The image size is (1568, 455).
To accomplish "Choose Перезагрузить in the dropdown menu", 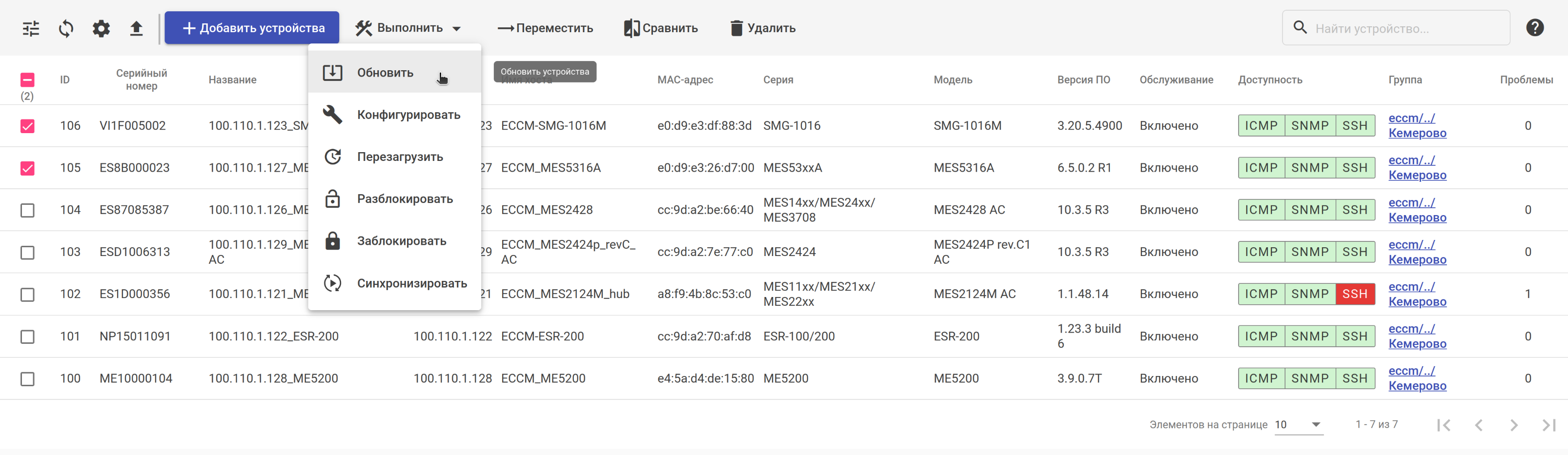I will [400, 157].
